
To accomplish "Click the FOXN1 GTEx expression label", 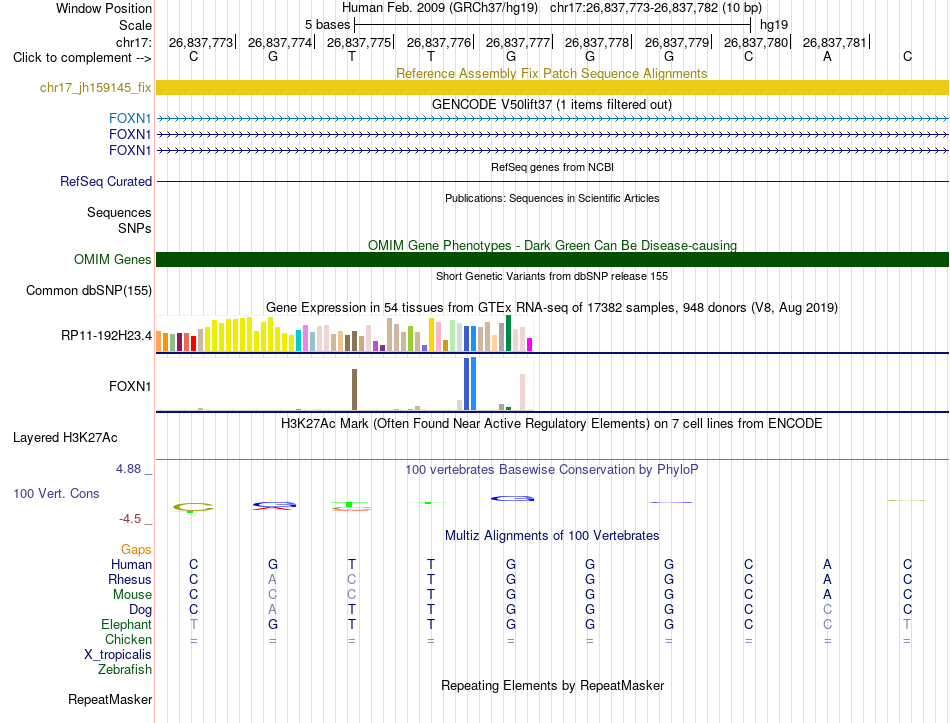I will coord(130,386).
